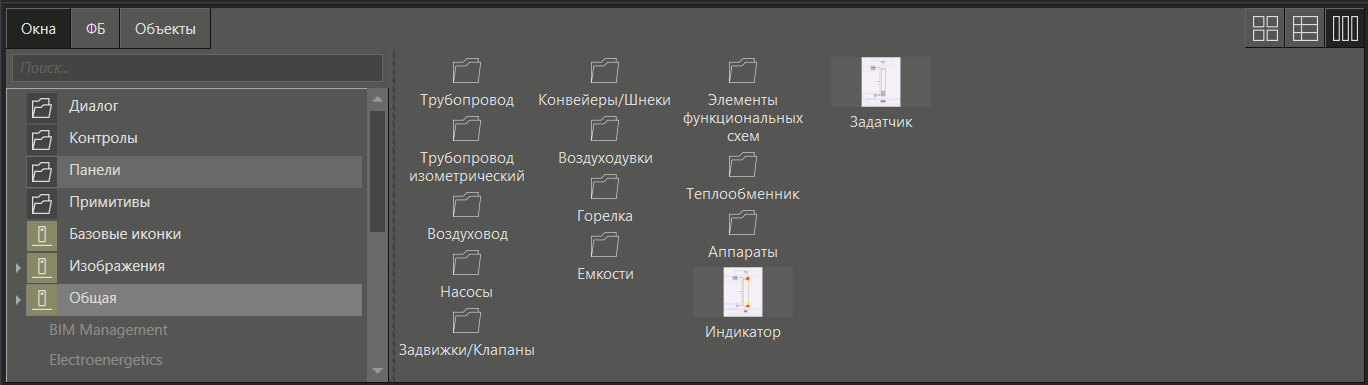Screen dimensions: 1368x385
Task: Click the Общая library icon
Action: coord(41,299)
